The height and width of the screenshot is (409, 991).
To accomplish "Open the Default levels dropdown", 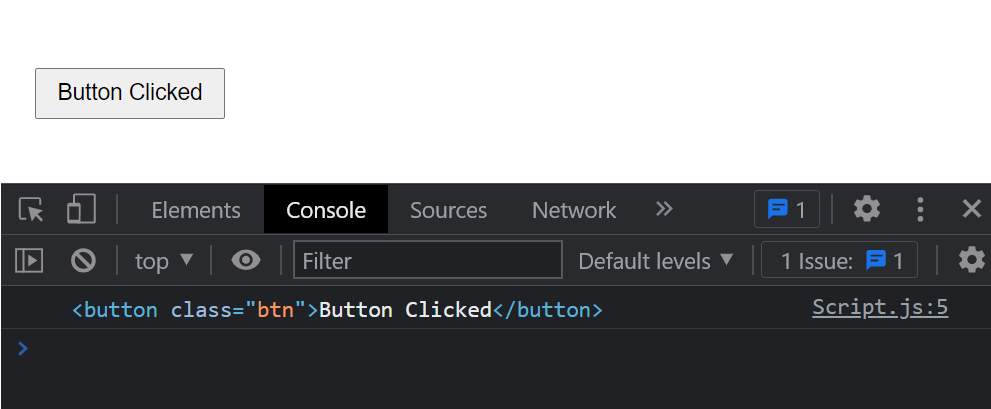I will (x=655, y=260).
